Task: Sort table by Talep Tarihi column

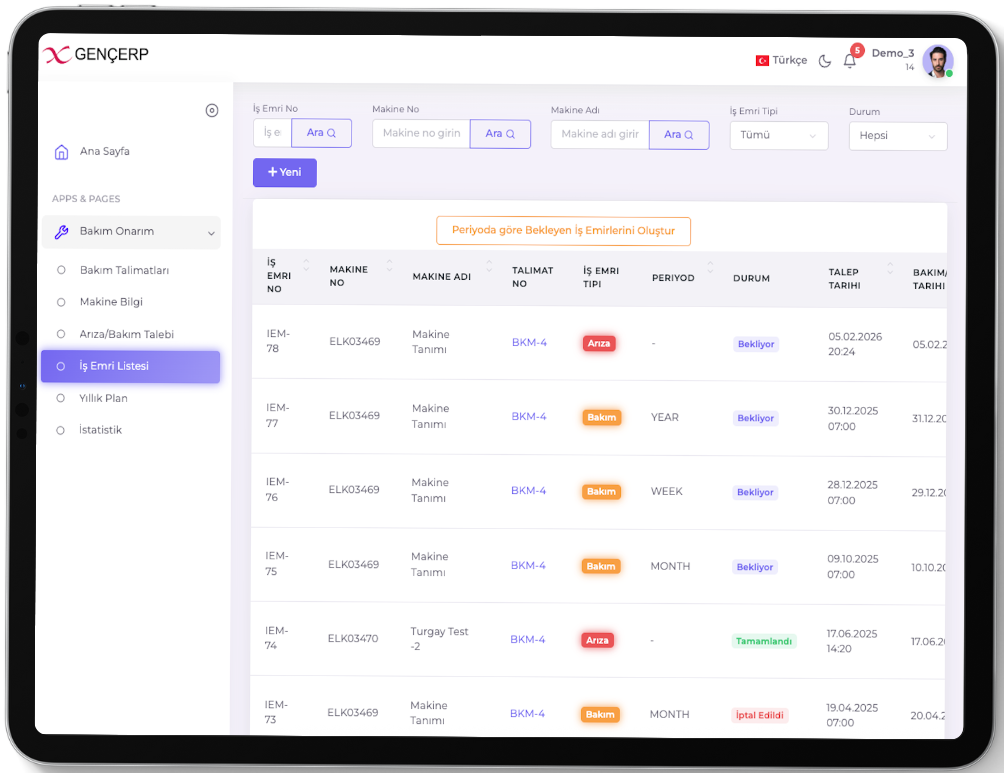Action: click(x=890, y=270)
